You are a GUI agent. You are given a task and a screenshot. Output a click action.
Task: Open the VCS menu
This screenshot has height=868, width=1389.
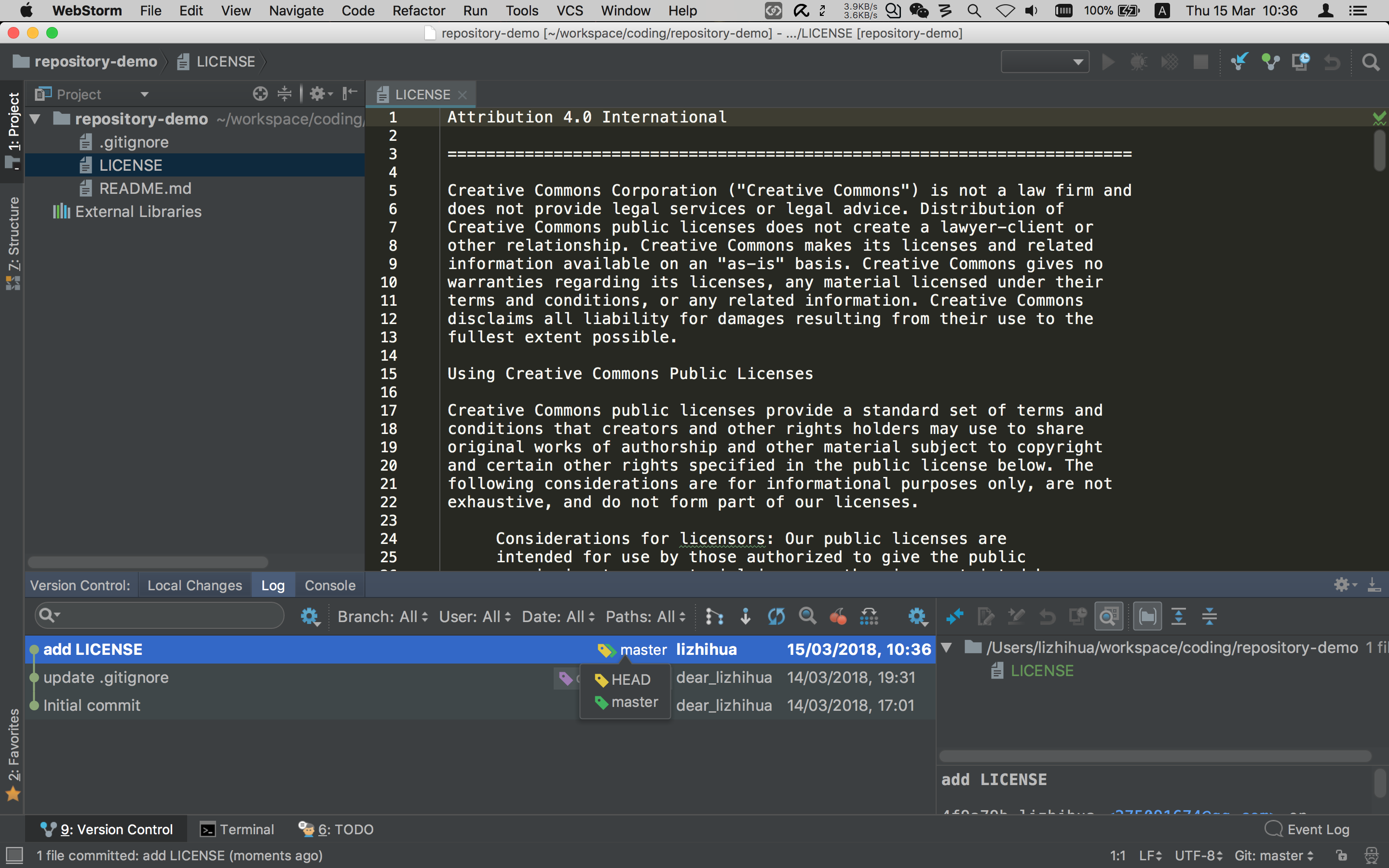pyautogui.click(x=570, y=10)
